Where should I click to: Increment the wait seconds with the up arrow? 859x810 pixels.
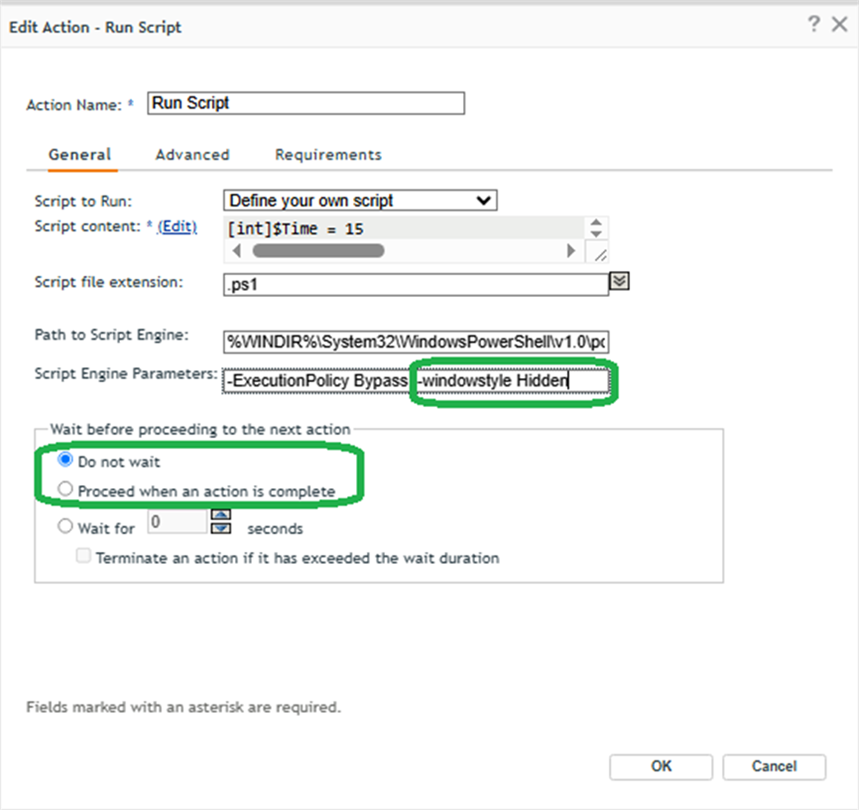click(222, 515)
